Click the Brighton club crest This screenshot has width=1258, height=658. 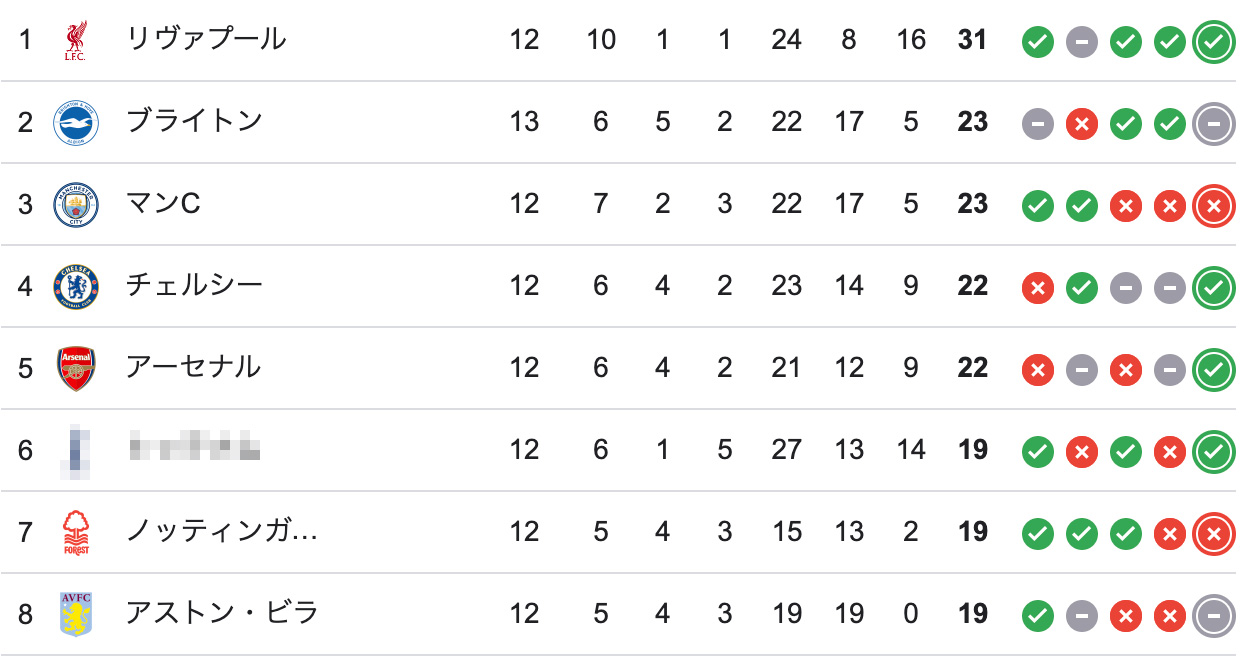coord(76,122)
